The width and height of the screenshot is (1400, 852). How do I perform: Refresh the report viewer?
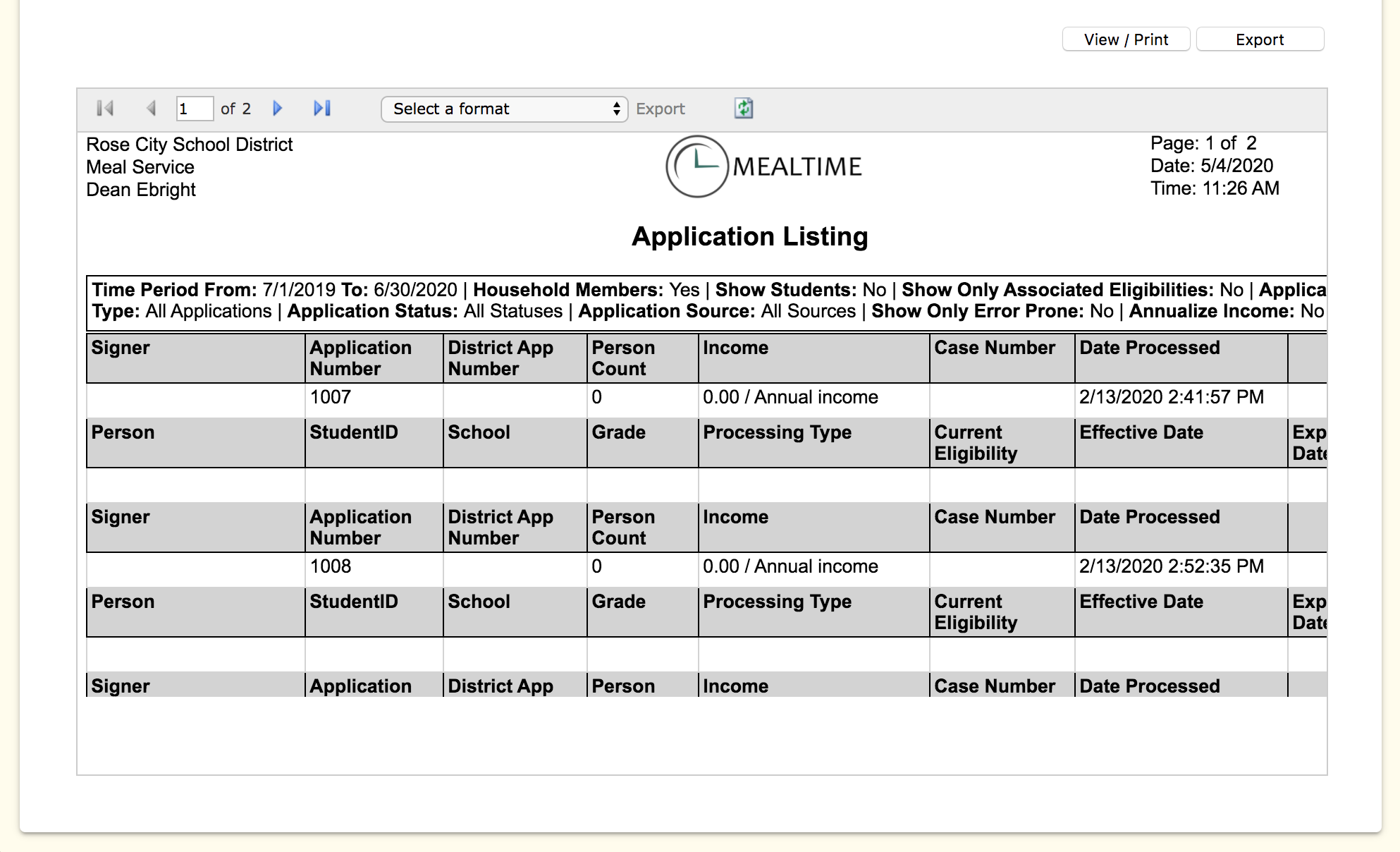744,109
